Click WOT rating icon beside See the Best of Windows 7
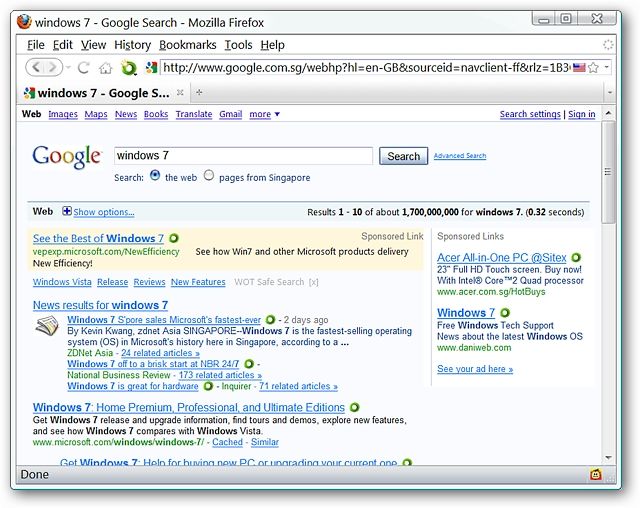640x508 pixels. [174, 238]
